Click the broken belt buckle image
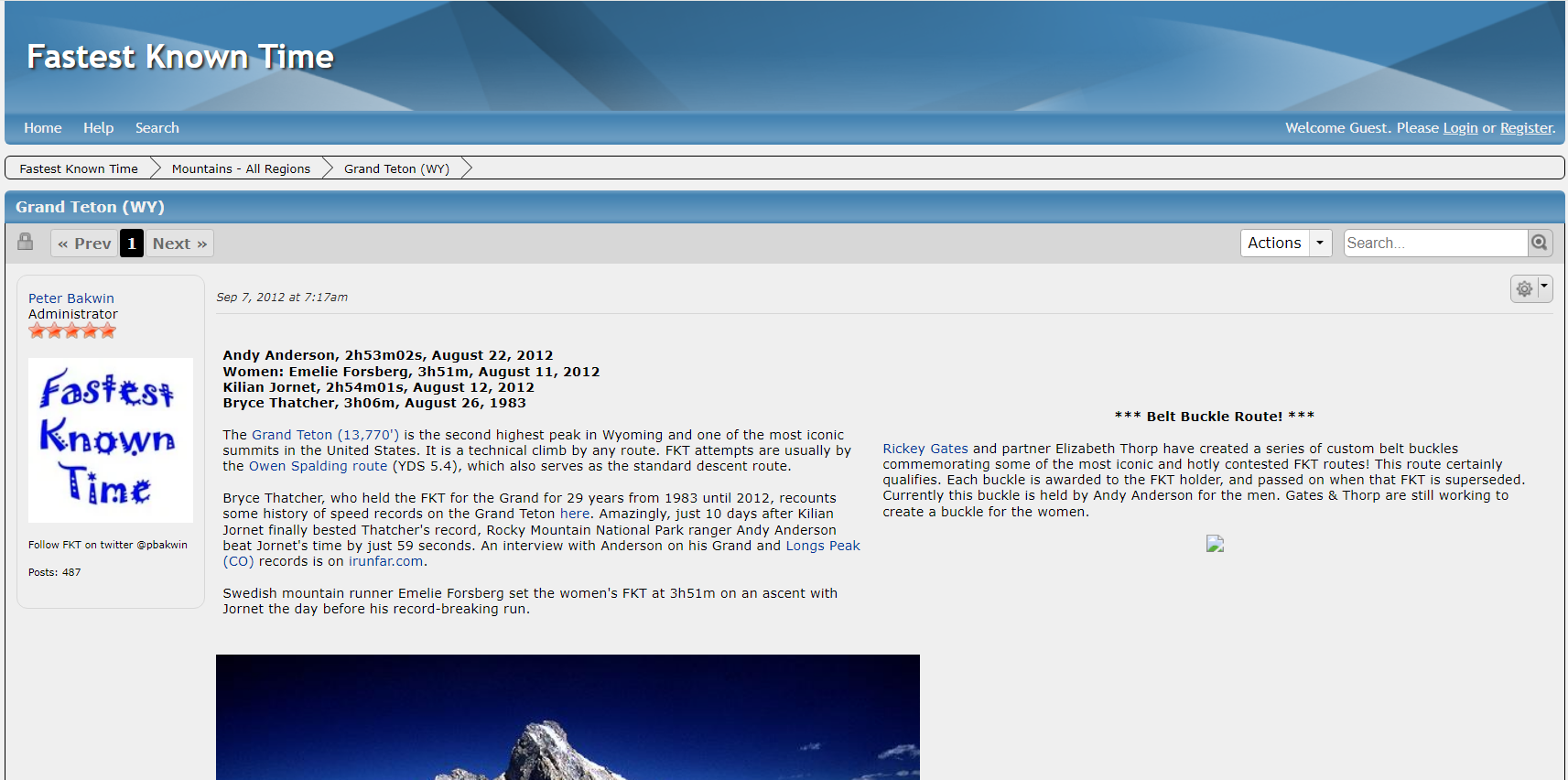Screen dimensions: 1568x780 point(1215,544)
